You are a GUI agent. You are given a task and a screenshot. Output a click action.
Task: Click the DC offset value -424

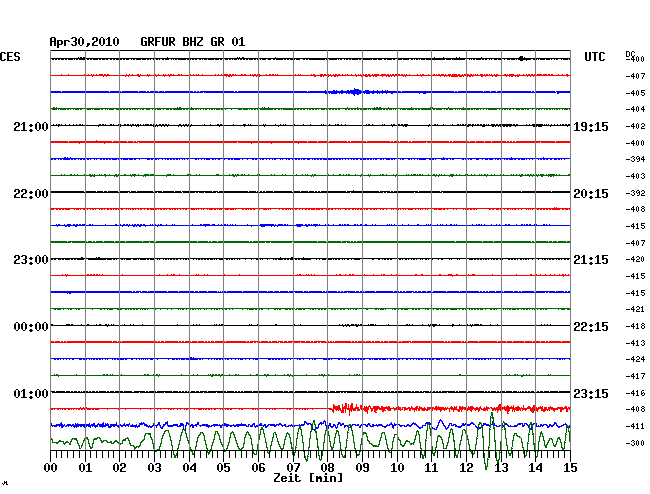(635, 359)
